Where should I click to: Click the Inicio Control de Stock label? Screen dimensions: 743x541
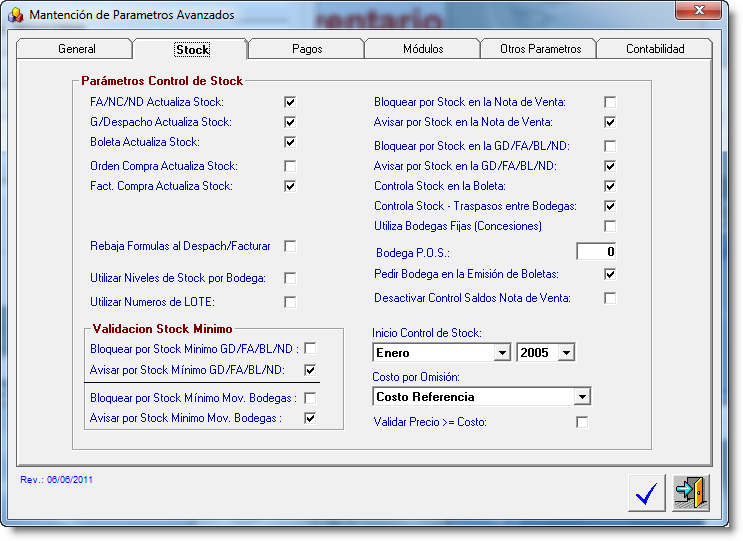coord(427,333)
